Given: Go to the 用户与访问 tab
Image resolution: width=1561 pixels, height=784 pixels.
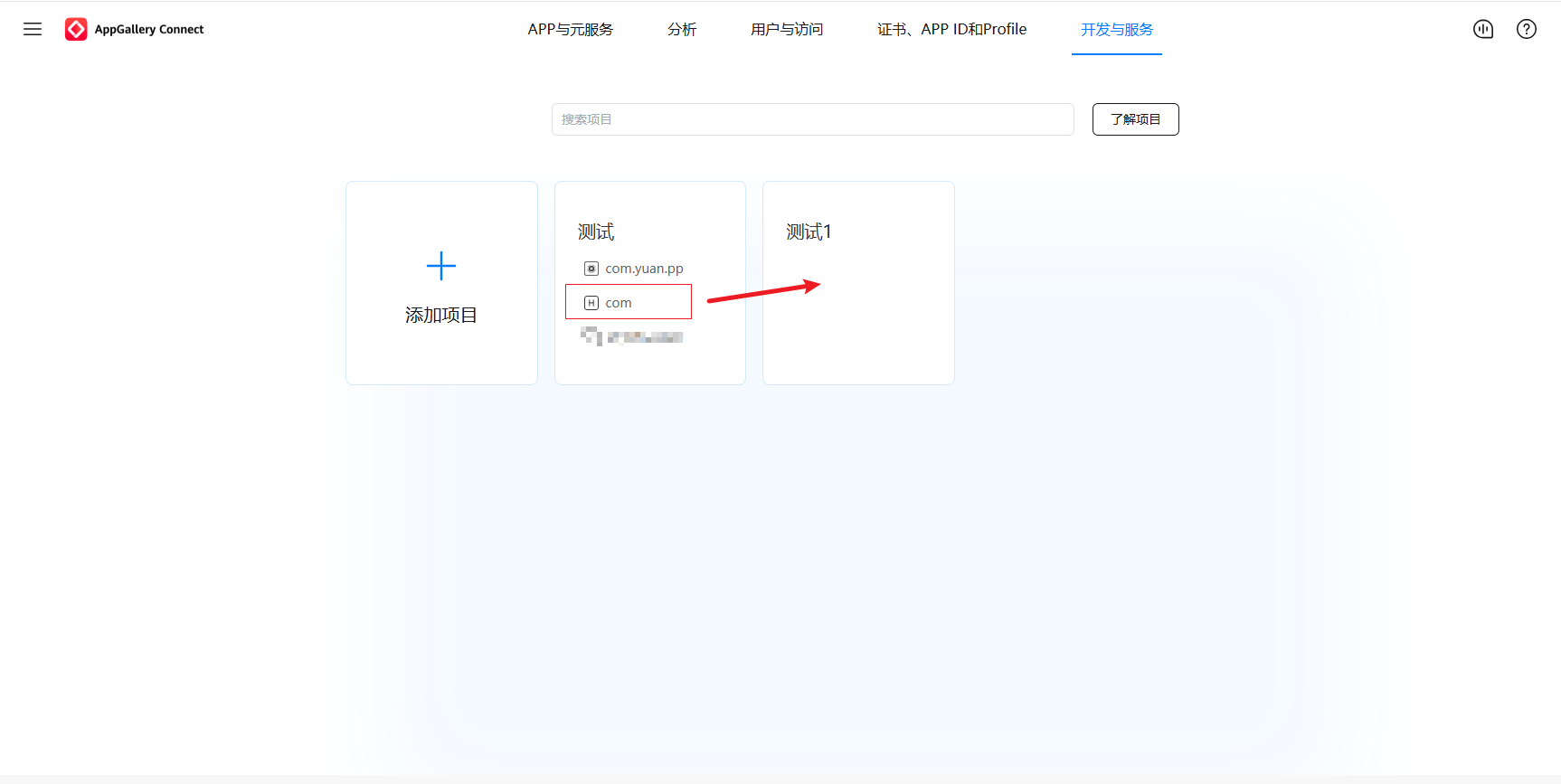Looking at the screenshot, I should pos(787,29).
